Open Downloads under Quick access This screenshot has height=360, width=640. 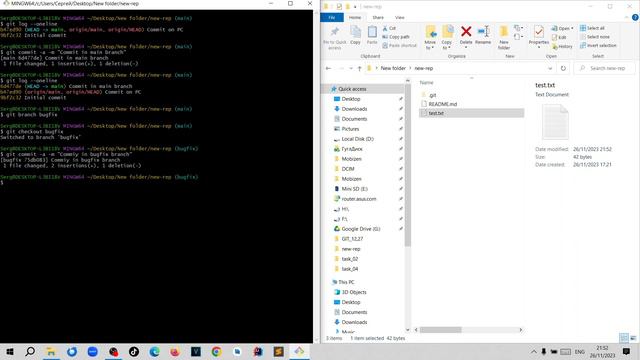pyautogui.click(x=354, y=109)
